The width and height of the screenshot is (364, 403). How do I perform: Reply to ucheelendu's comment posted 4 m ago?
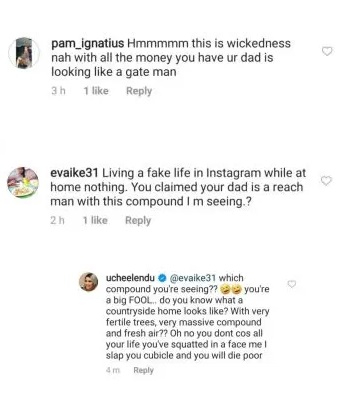(x=143, y=370)
